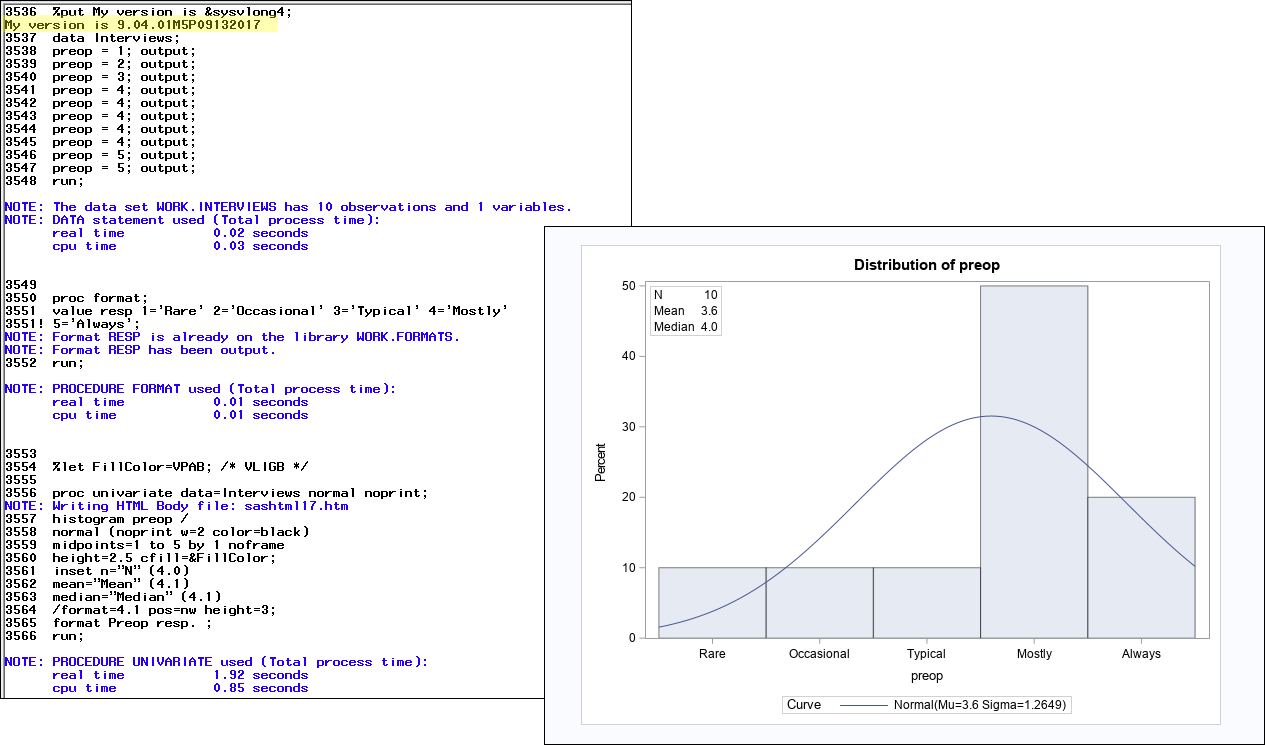Screen dimensions: 1265x745
Task: Click the Normal curve legend entry
Action: point(926,705)
